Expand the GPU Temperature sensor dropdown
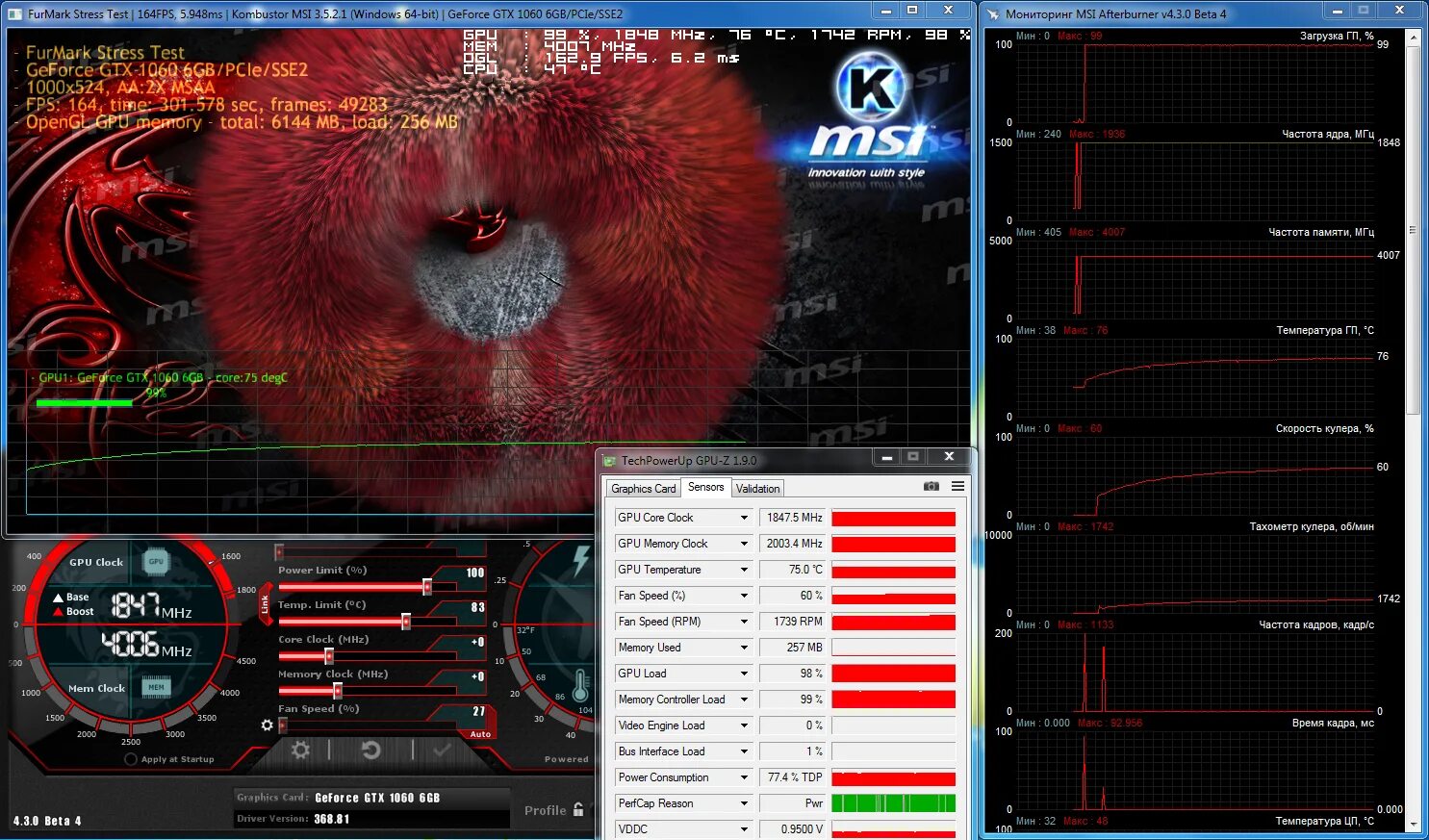Image resolution: width=1429 pixels, height=840 pixels. (x=744, y=570)
